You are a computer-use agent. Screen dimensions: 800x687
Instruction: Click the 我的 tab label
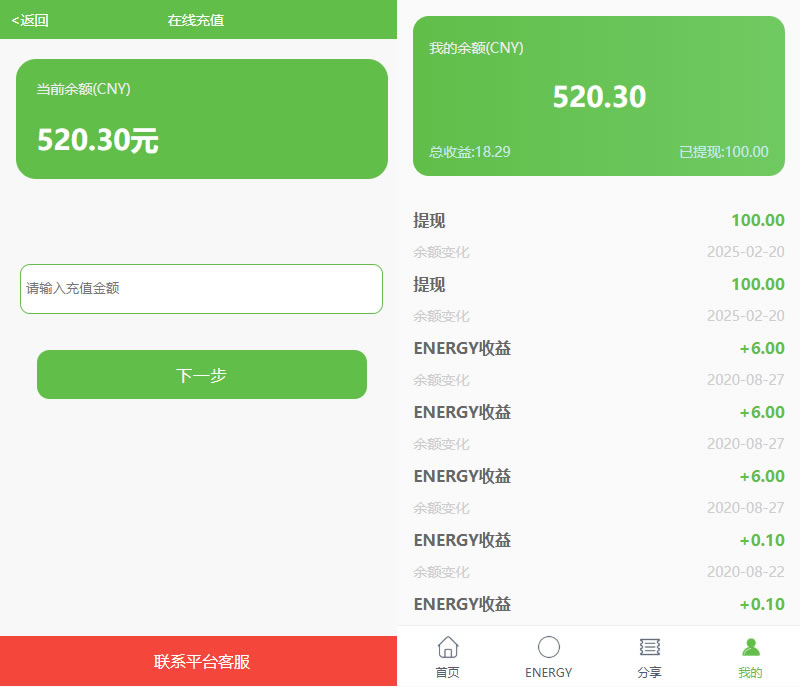pos(751,672)
